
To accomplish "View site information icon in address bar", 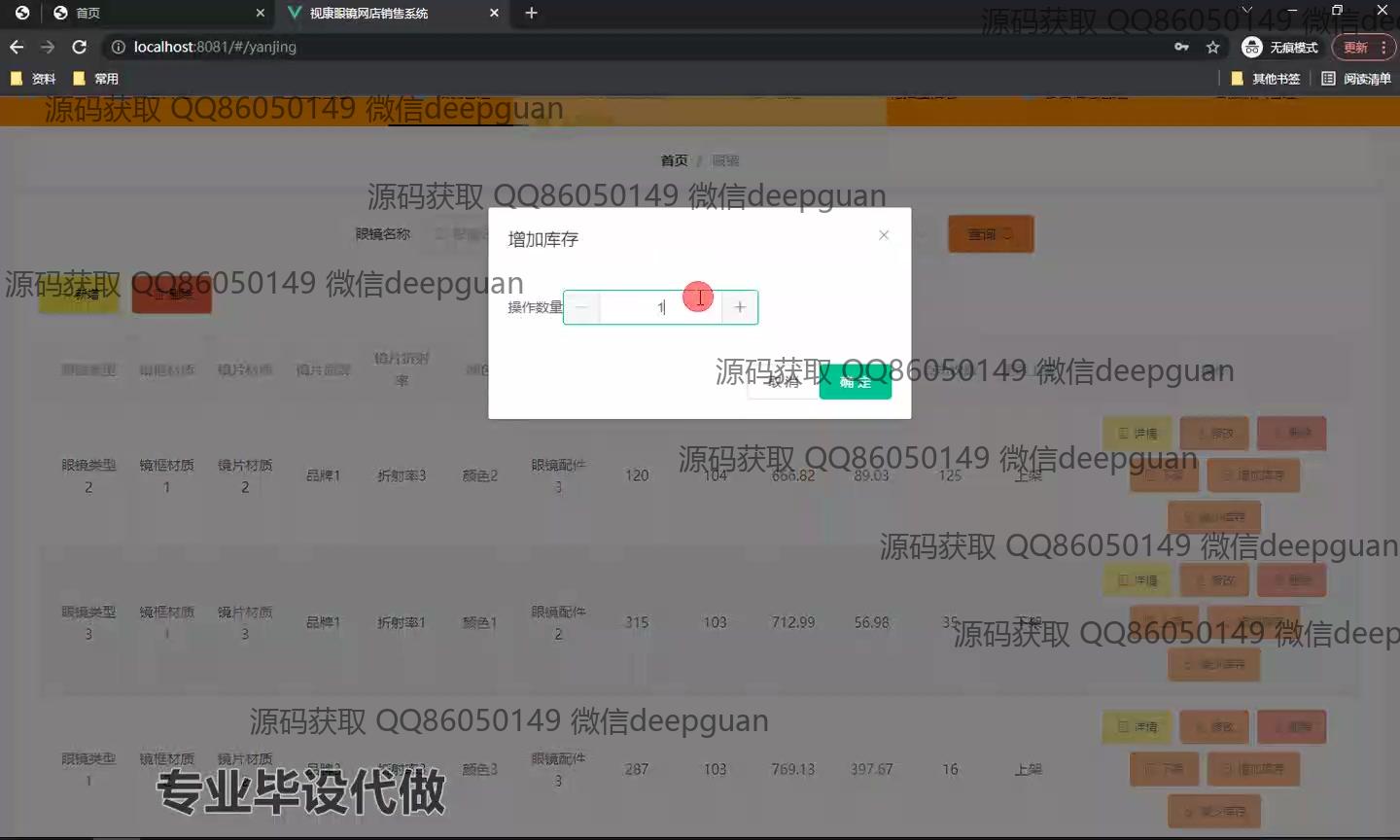I will click(x=119, y=47).
